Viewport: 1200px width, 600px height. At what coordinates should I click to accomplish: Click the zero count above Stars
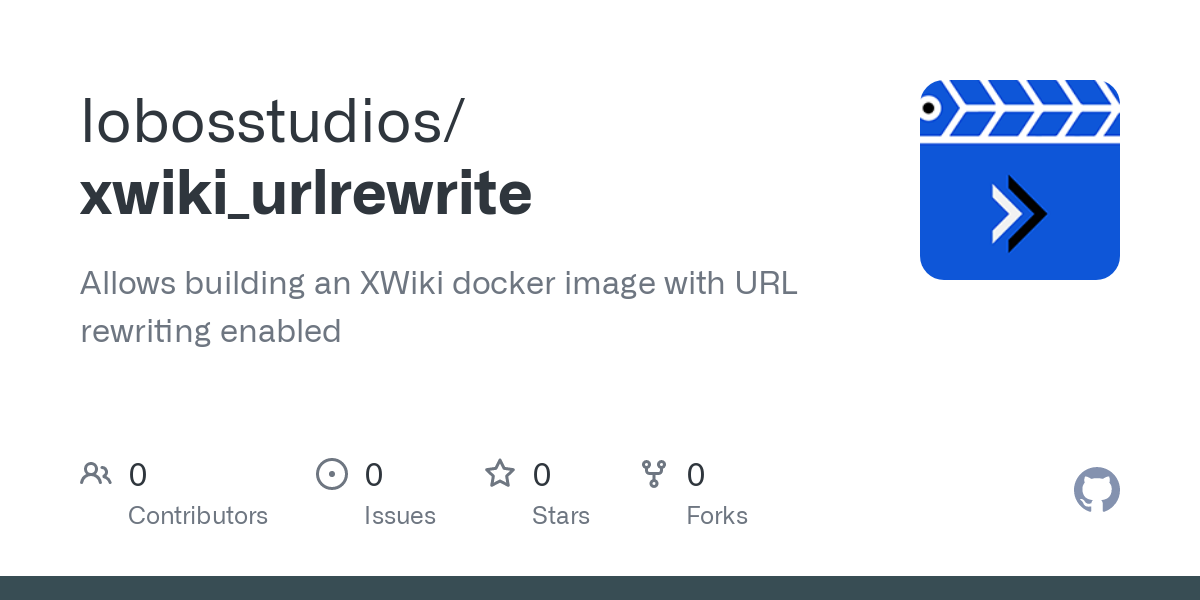(x=542, y=474)
